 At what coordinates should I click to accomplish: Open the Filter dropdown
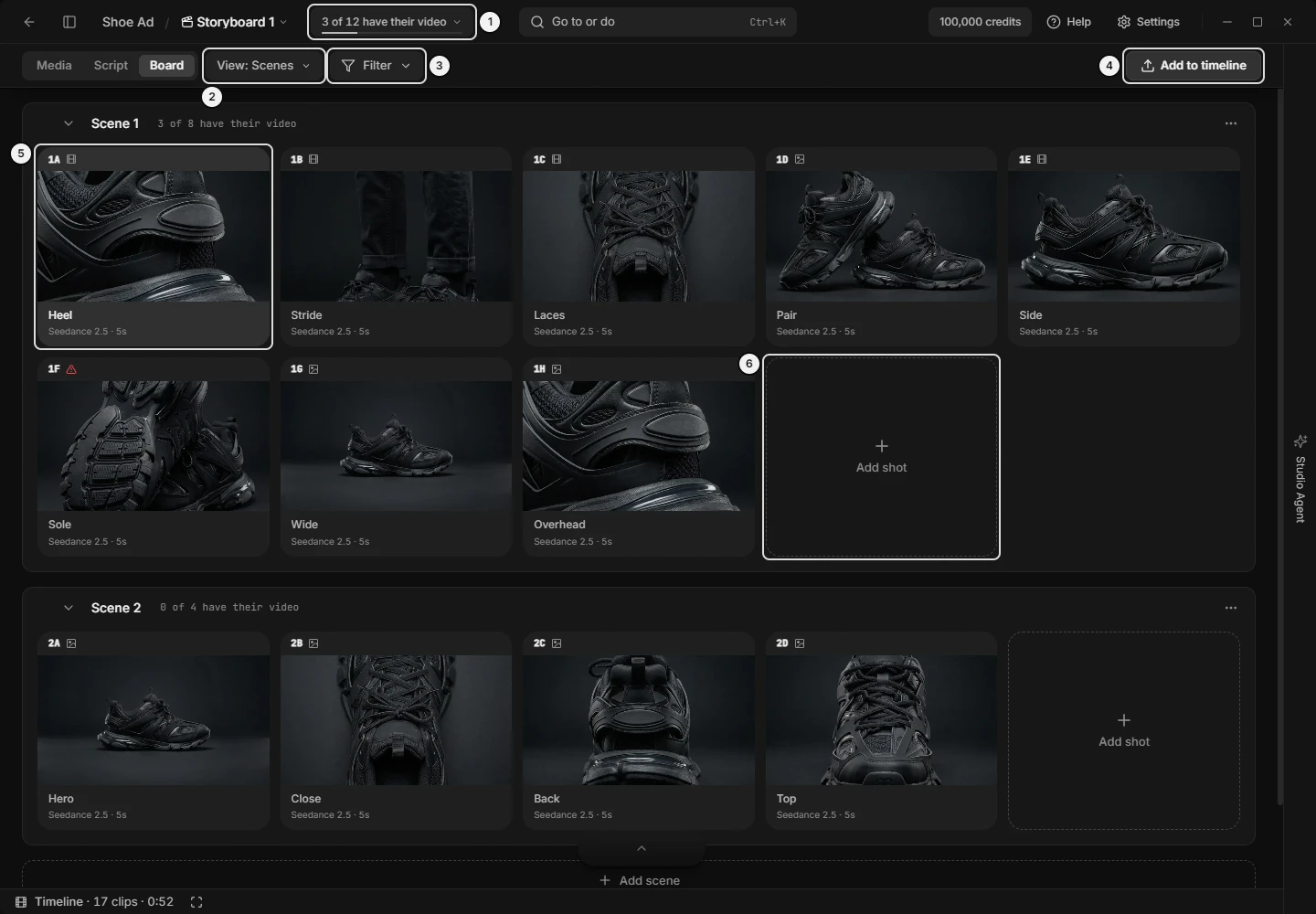377,66
